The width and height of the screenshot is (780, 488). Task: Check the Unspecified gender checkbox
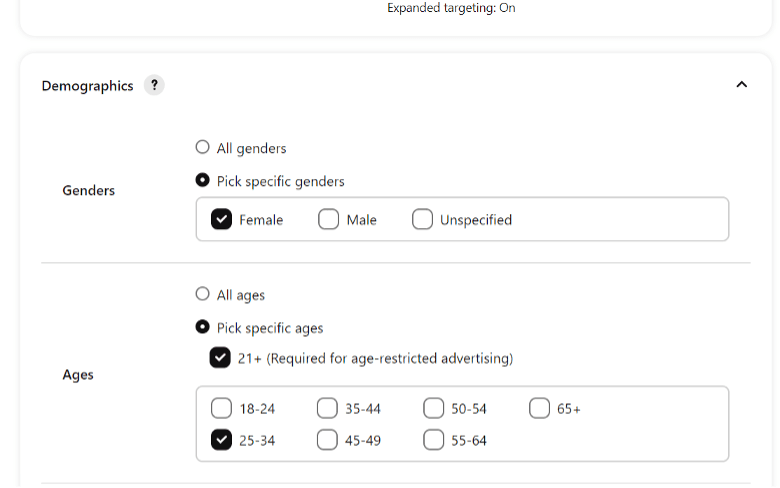coord(422,219)
